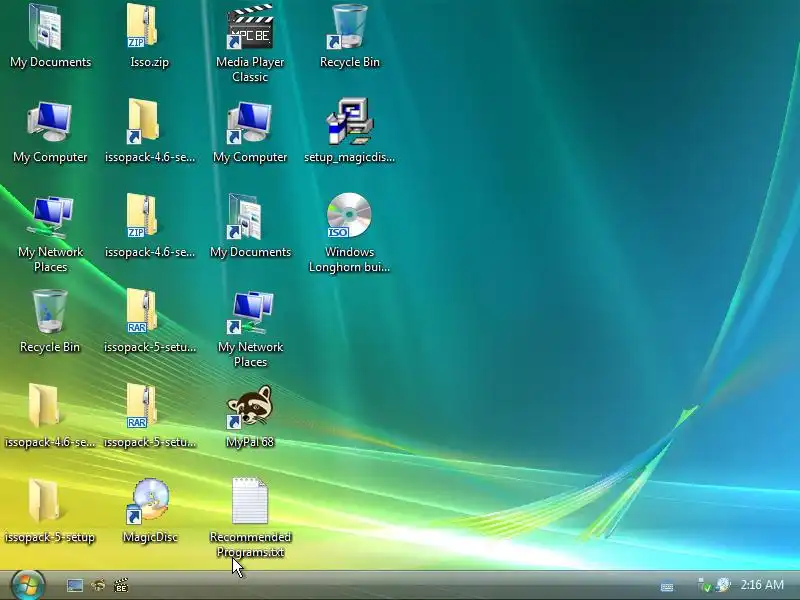Select the Windows Longhorn ISO disc icon
This screenshot has width=800, height=600.
349,215
